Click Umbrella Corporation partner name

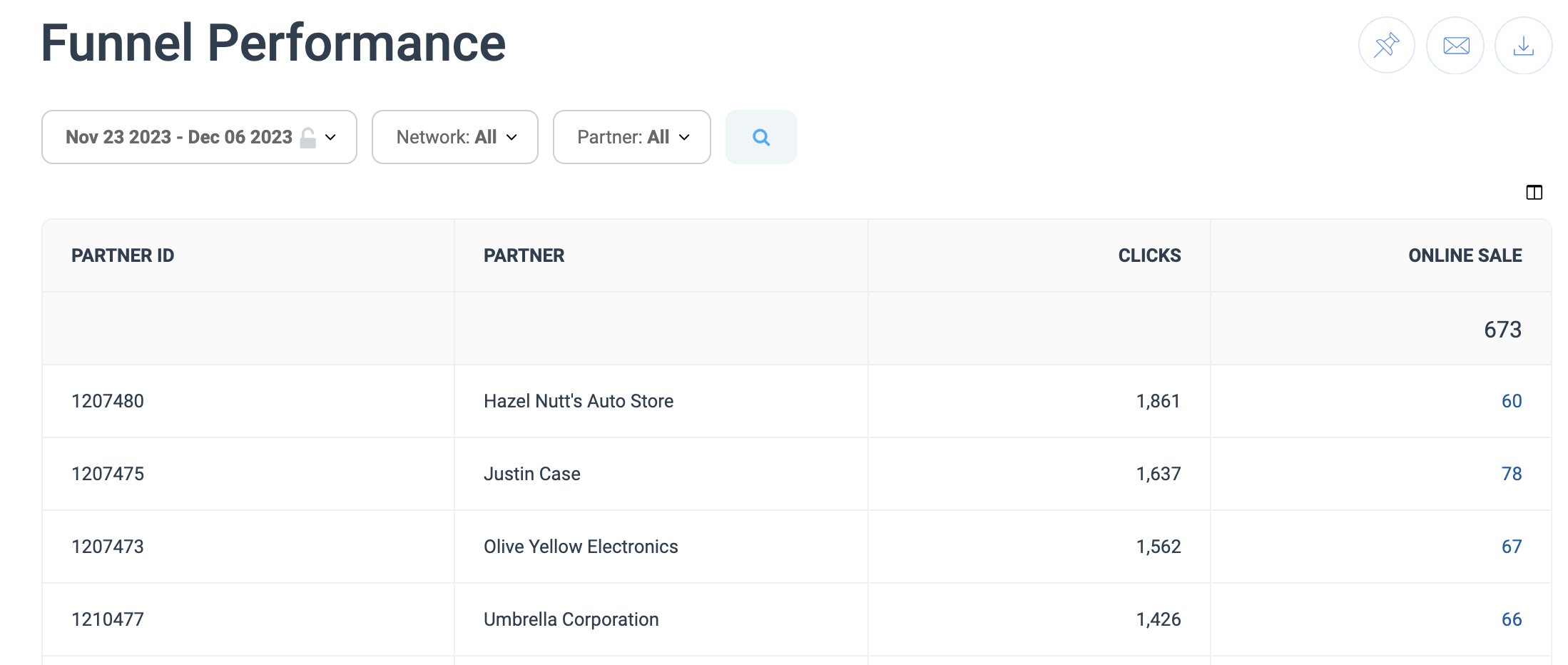click(571, 619)
